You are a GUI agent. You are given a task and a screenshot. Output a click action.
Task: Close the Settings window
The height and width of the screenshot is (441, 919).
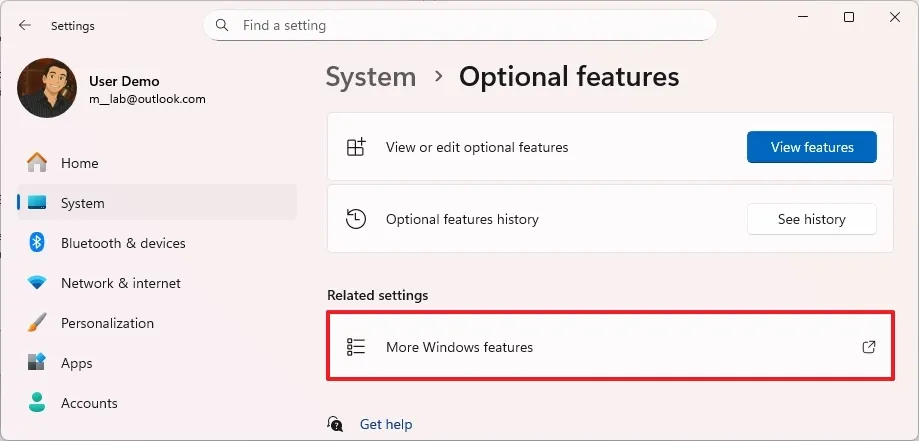pos(894,17)
